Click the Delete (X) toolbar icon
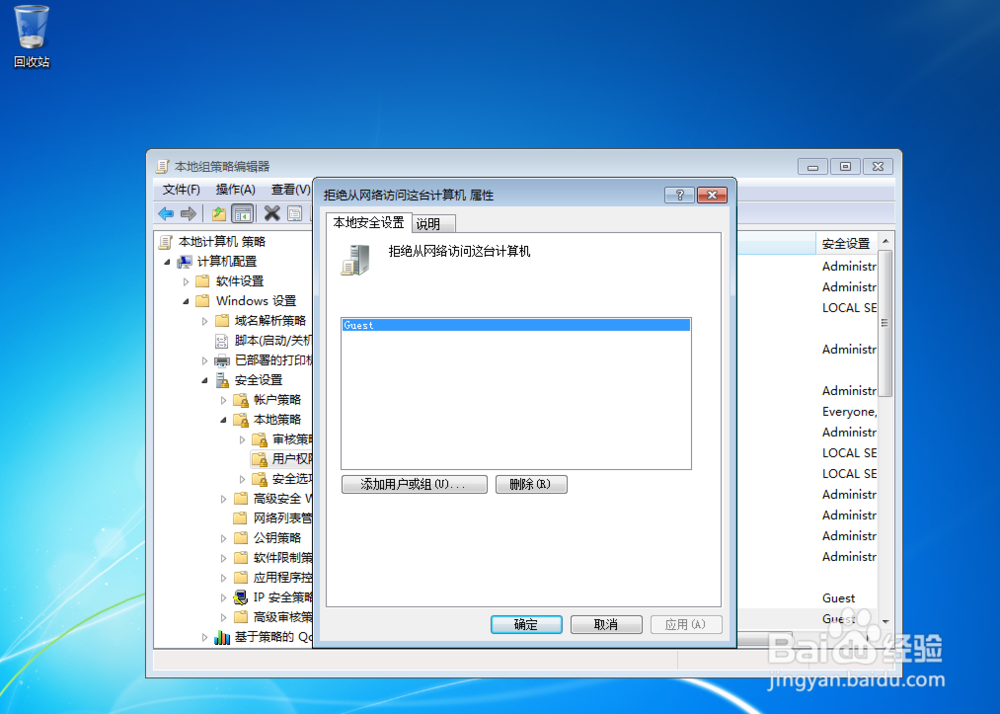 271,213
